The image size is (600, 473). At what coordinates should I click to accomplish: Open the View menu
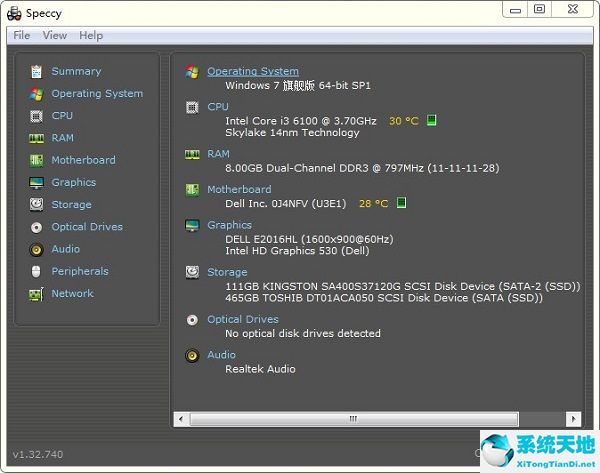(54, 35)
